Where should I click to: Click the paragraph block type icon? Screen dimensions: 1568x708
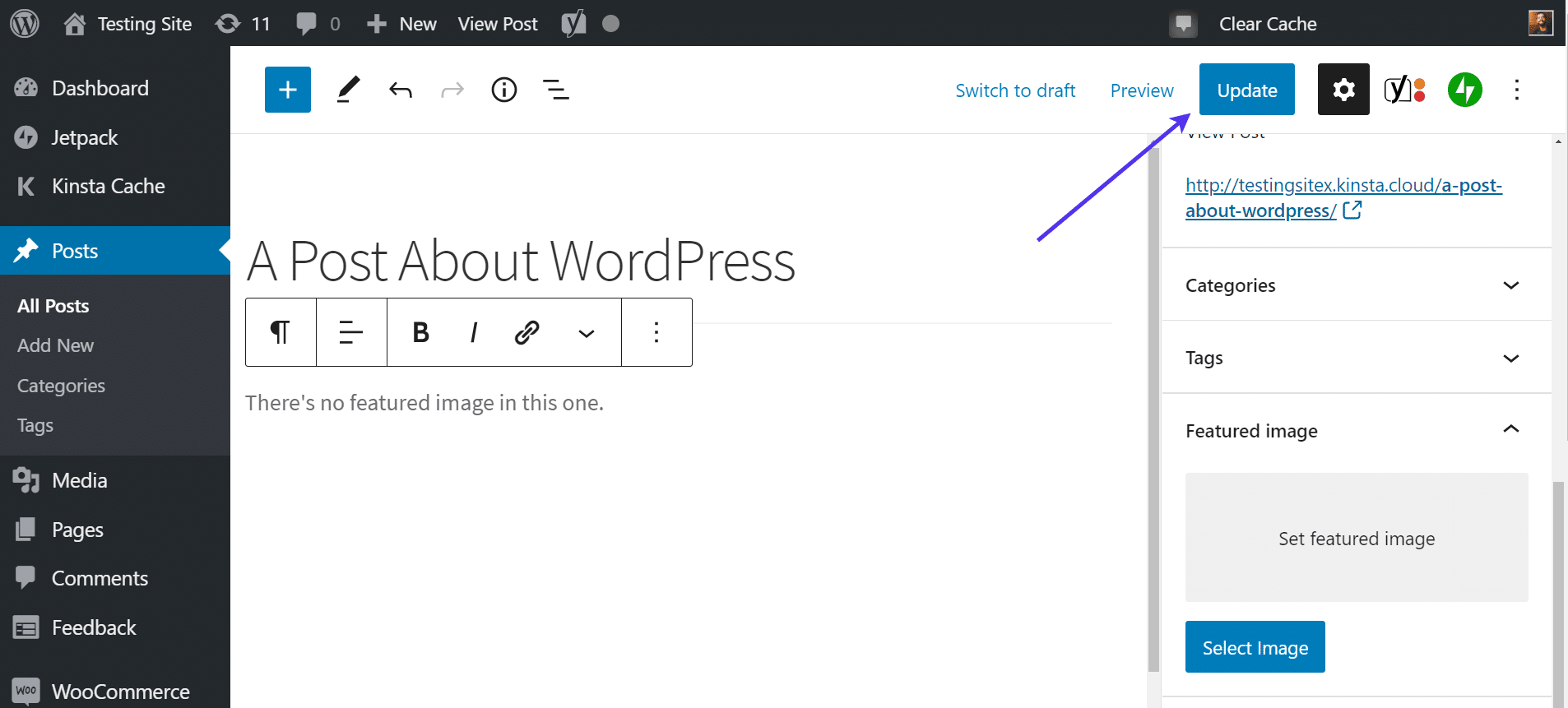[281, 332]
